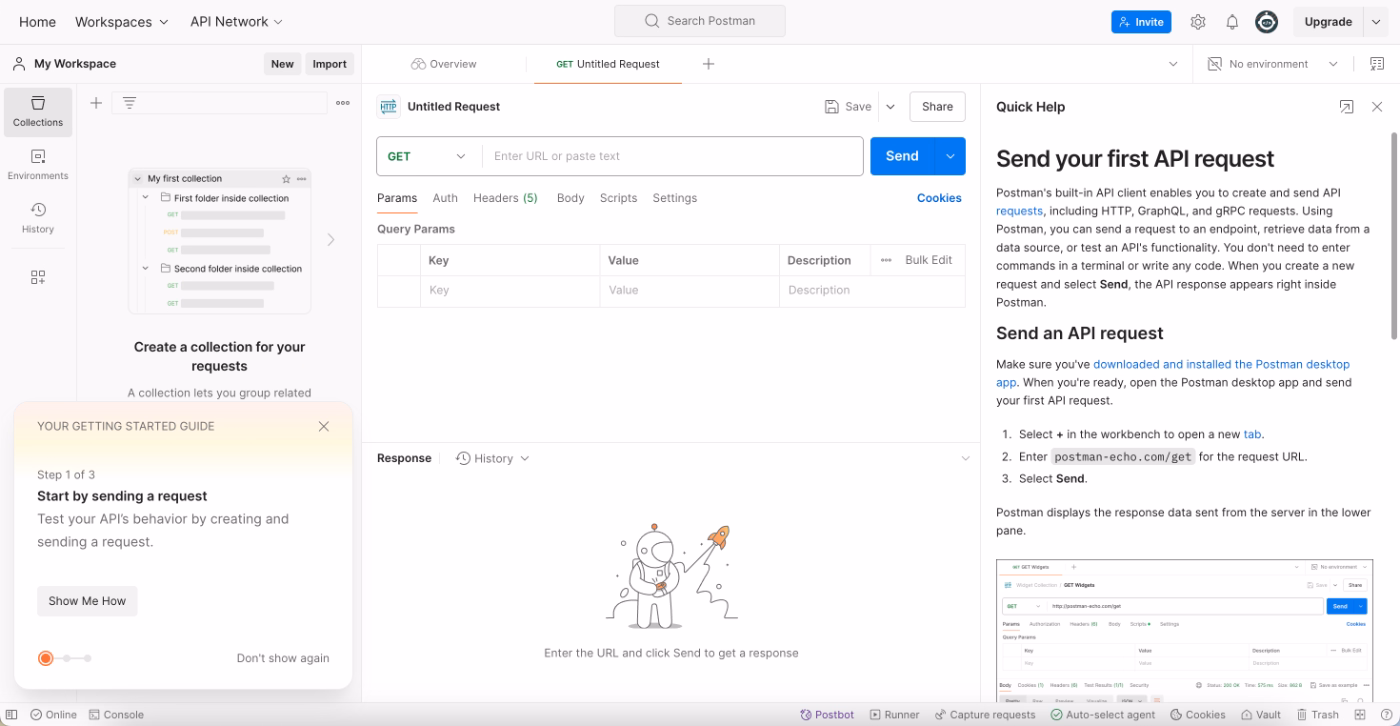Open the No environment selector
Screen dimensions: 1400x726
(x=1270, y=63)
